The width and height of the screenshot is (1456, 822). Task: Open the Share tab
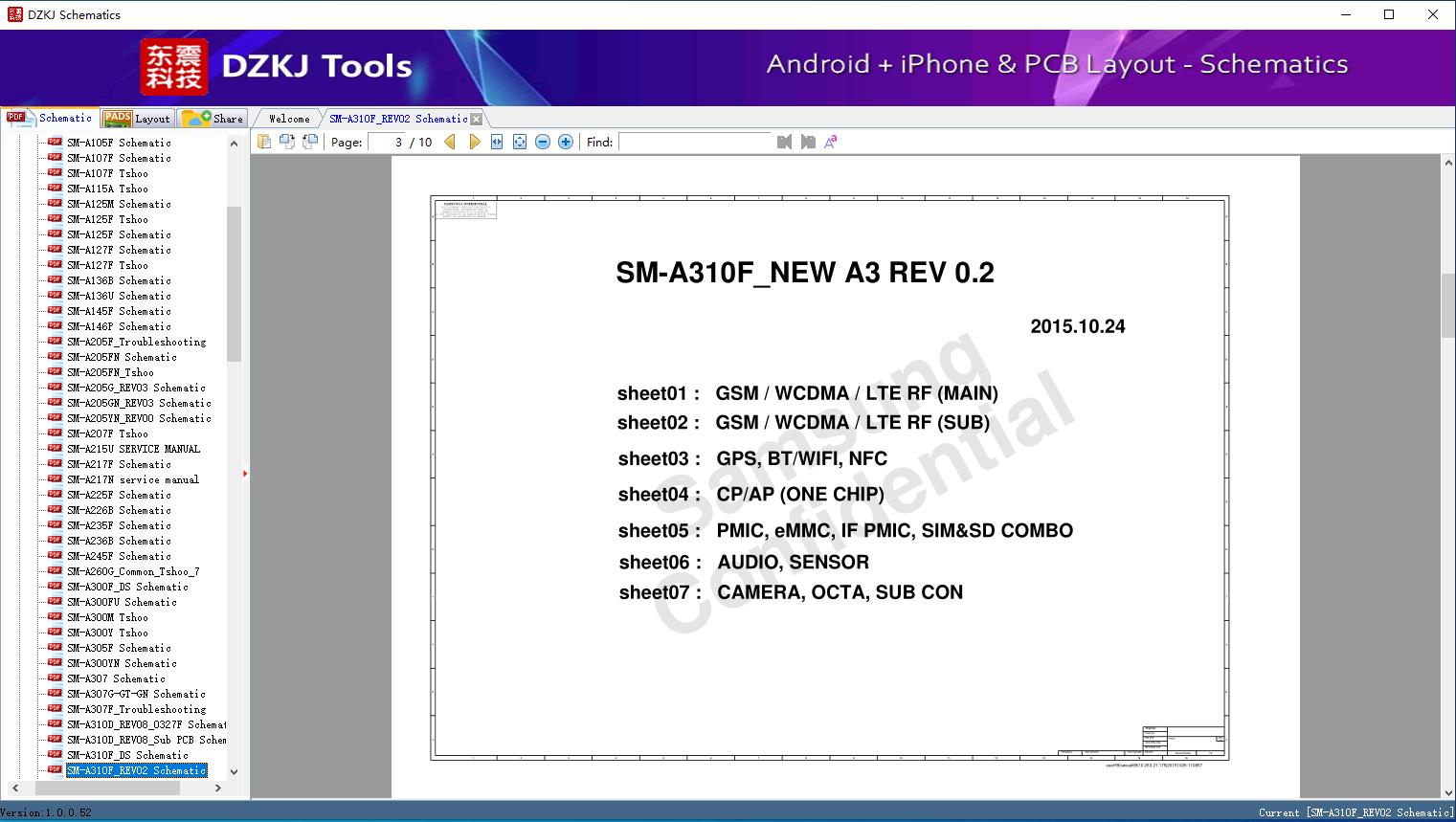coord(213,118)
